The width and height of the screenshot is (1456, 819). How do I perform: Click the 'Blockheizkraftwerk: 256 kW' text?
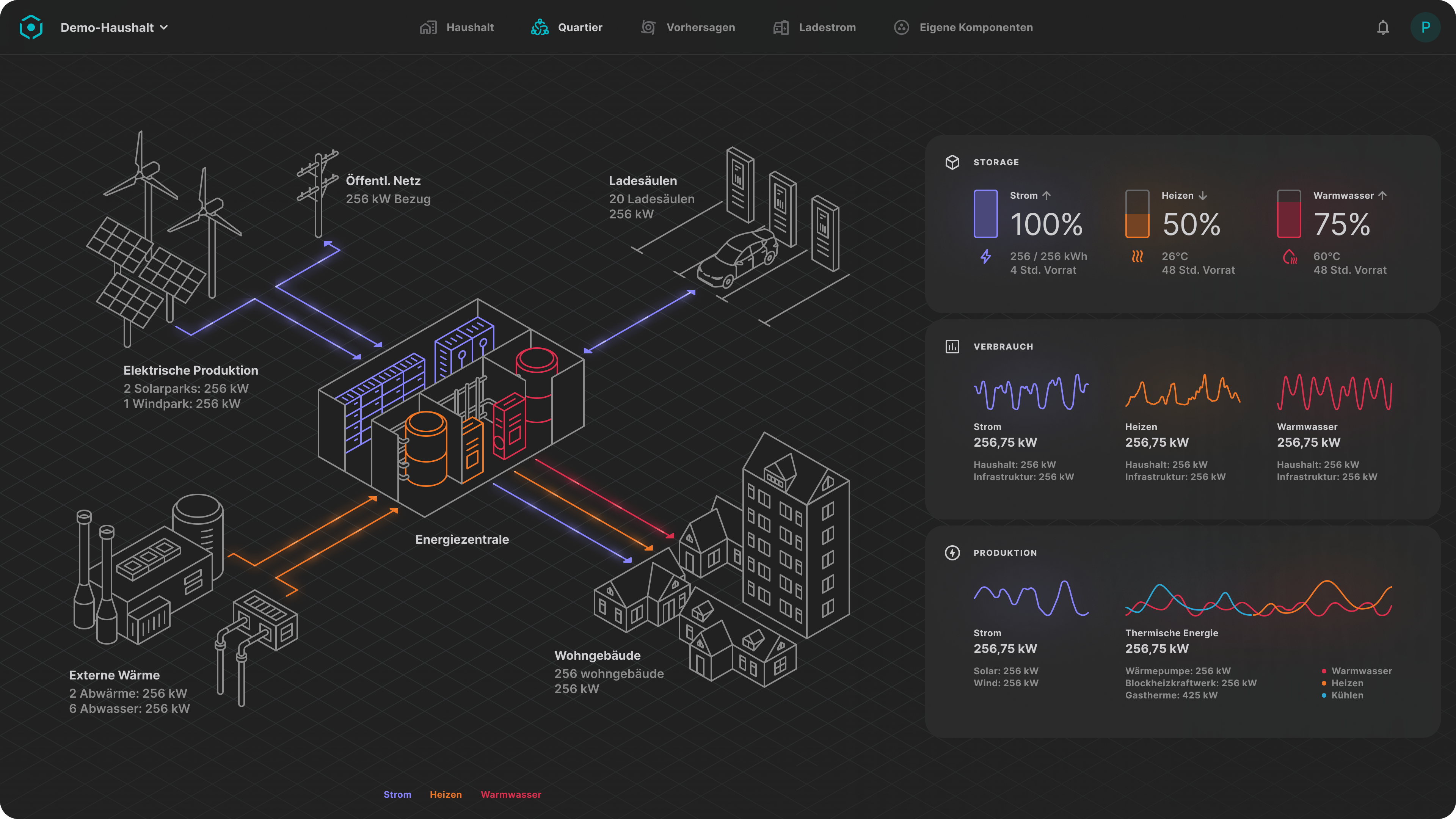point(1191,683)
